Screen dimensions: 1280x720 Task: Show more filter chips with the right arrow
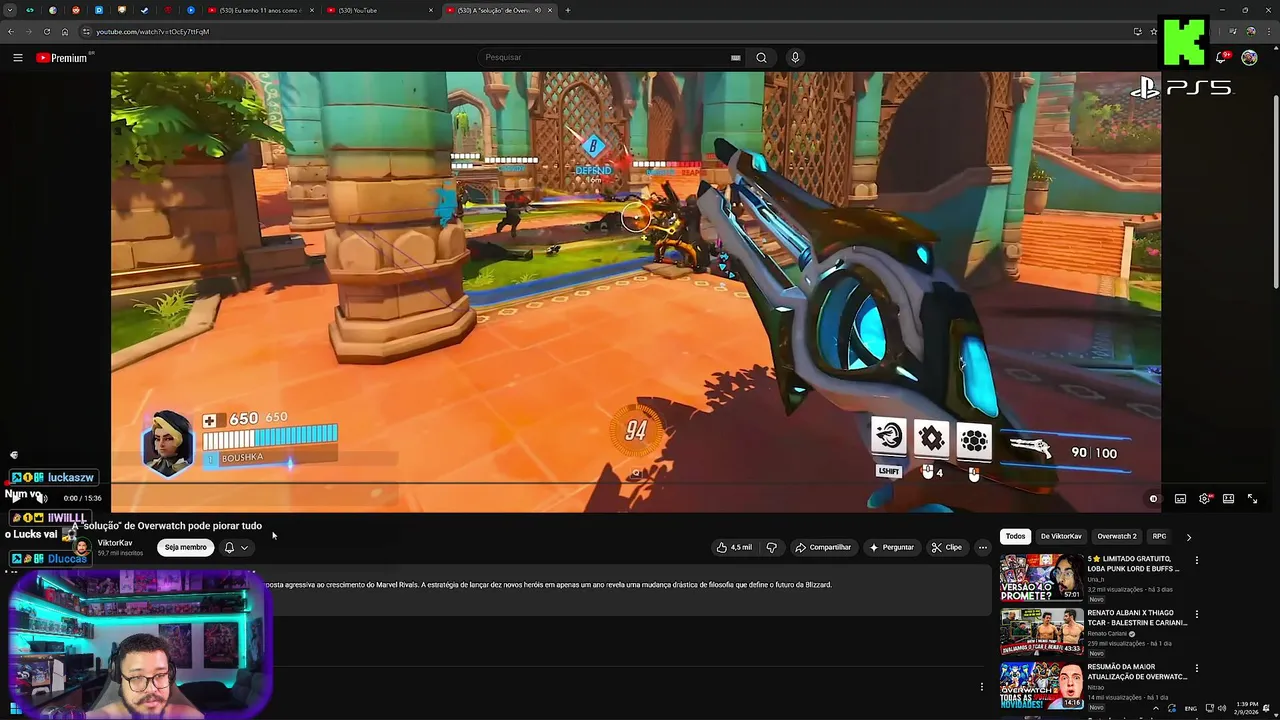1189,537
